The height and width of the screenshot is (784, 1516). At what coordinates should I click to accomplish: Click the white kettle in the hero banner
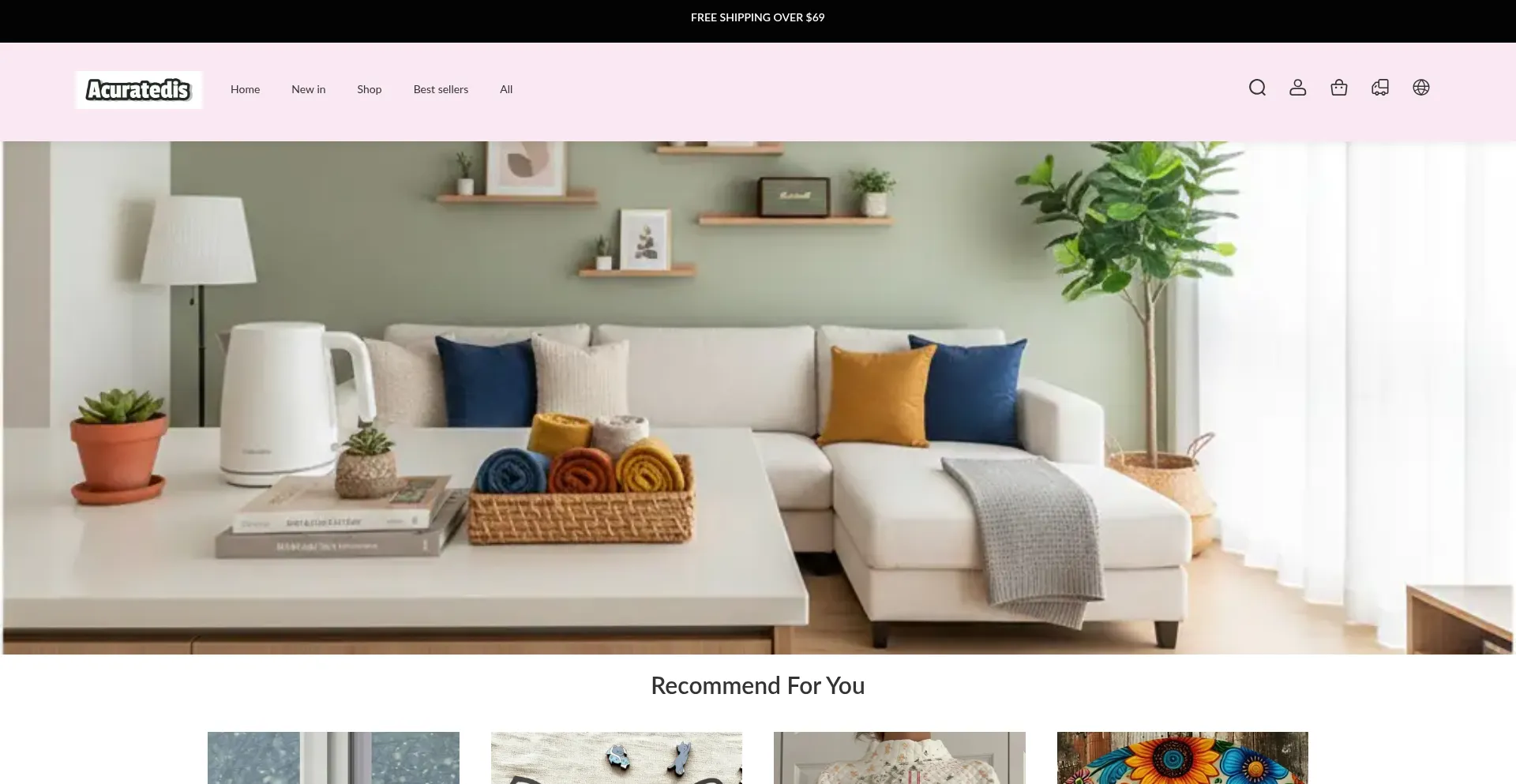point(284,403)
